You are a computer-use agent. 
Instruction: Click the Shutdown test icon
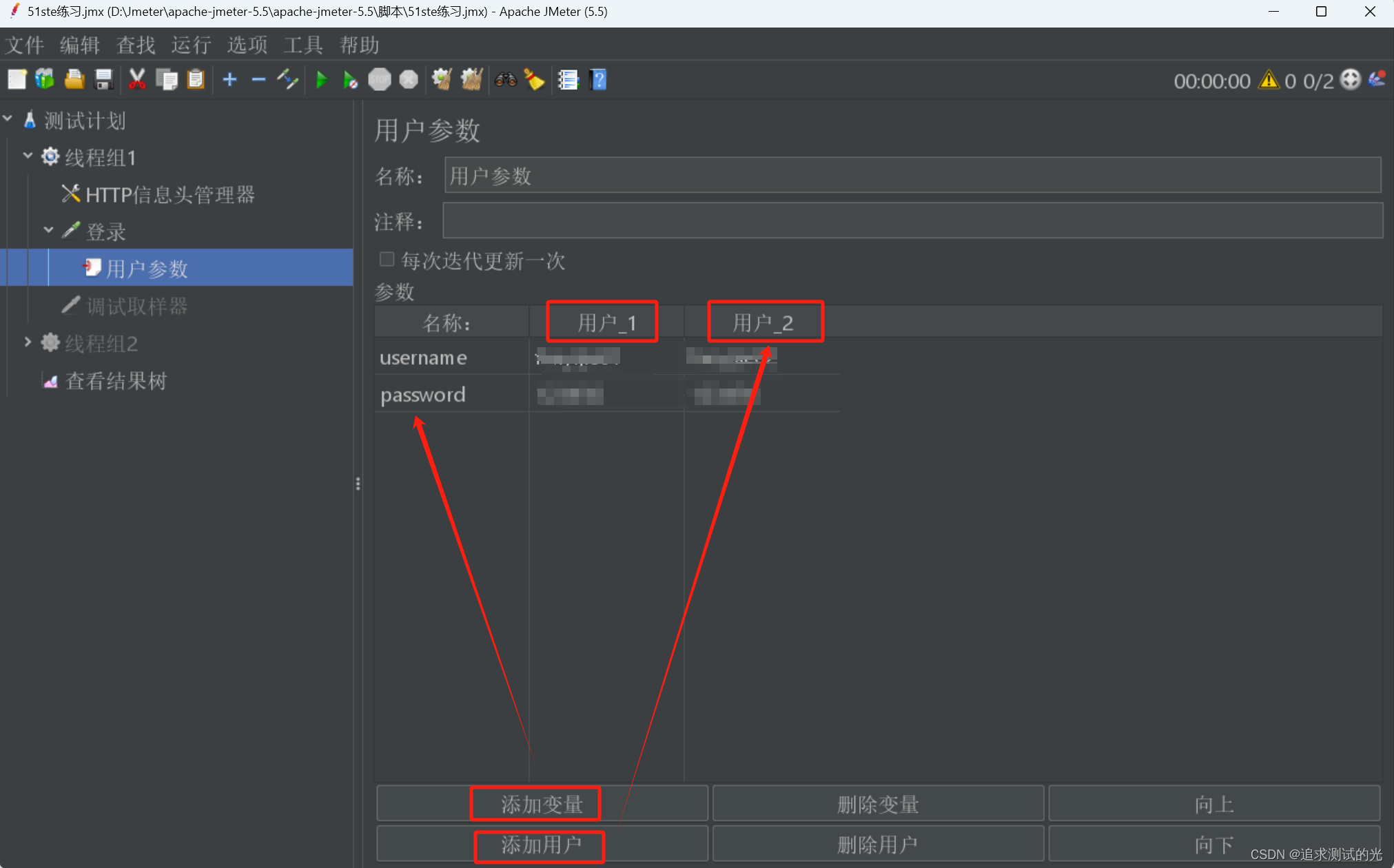click(409, 80)
